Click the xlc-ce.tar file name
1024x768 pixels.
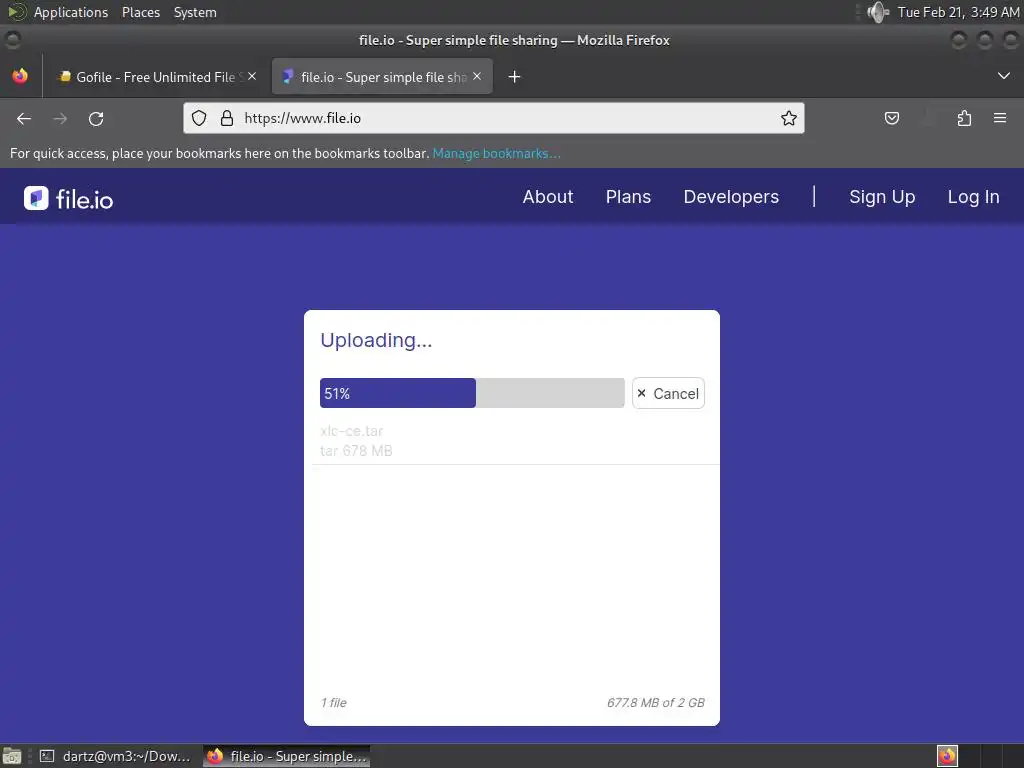(x=351, y=431)
